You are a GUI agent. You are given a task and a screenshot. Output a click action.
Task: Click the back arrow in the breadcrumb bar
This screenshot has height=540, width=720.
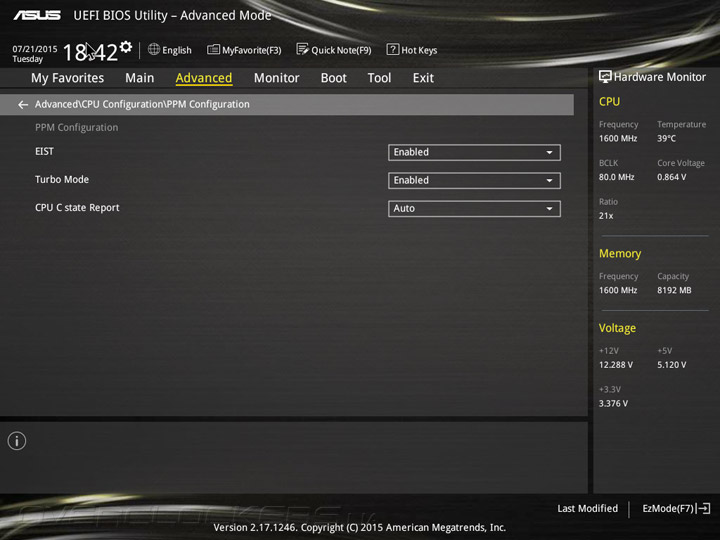coord(23,105)
